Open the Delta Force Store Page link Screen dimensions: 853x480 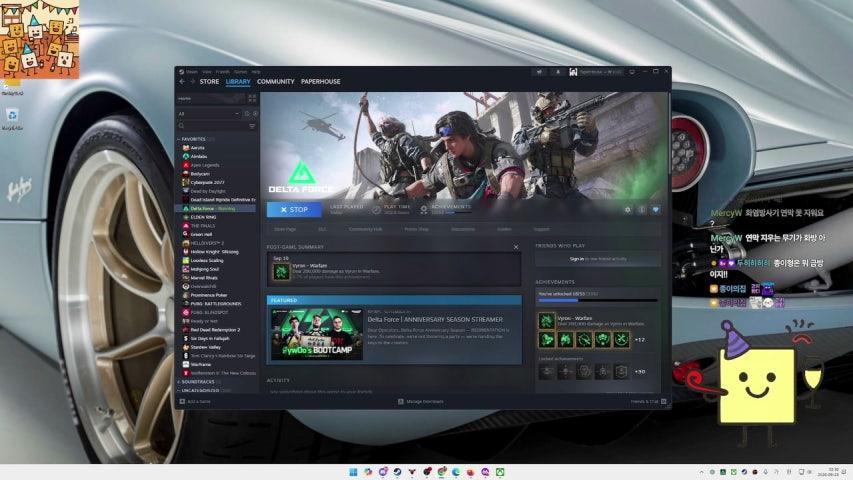[x=285, y=229]
